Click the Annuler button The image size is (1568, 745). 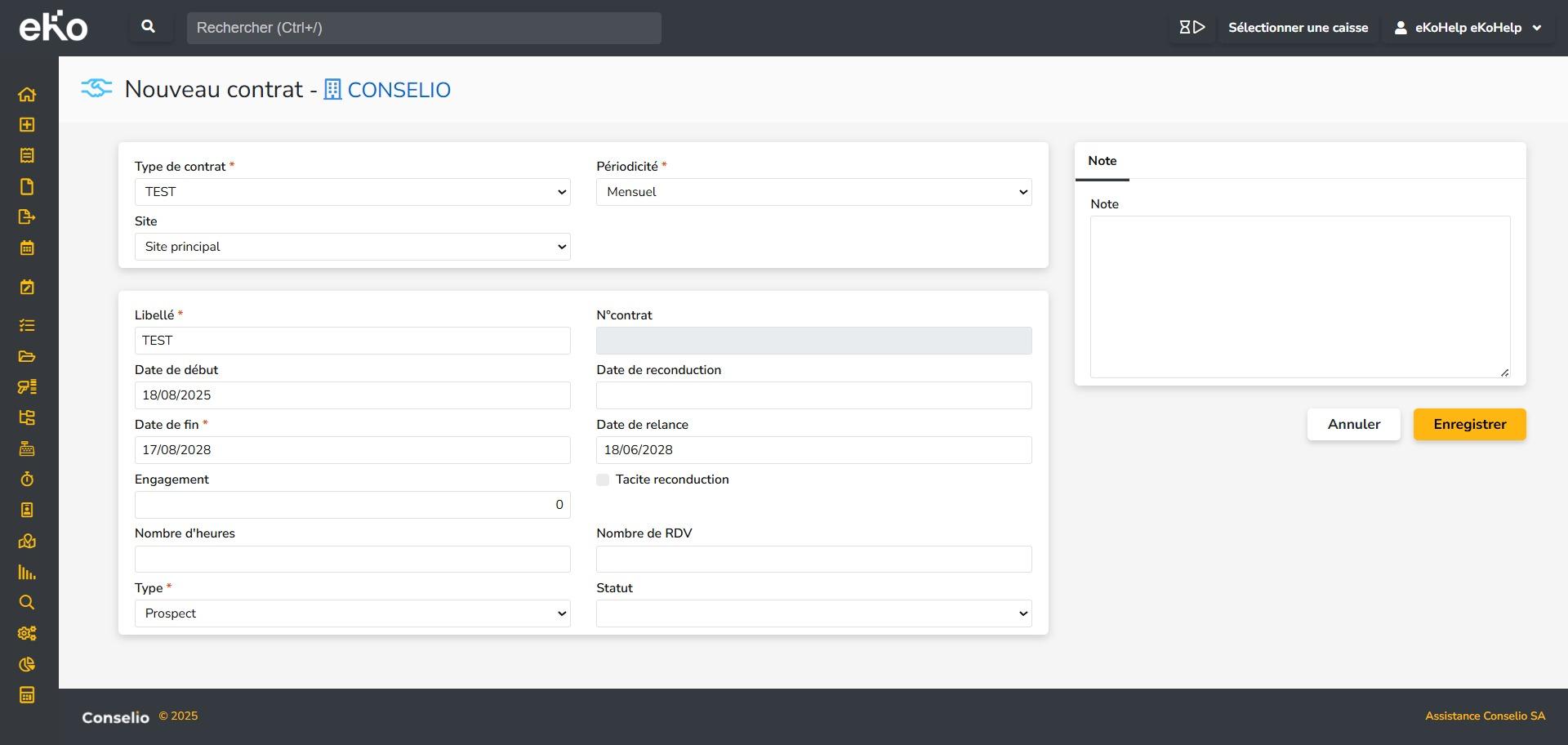(x=1353, y=425)
